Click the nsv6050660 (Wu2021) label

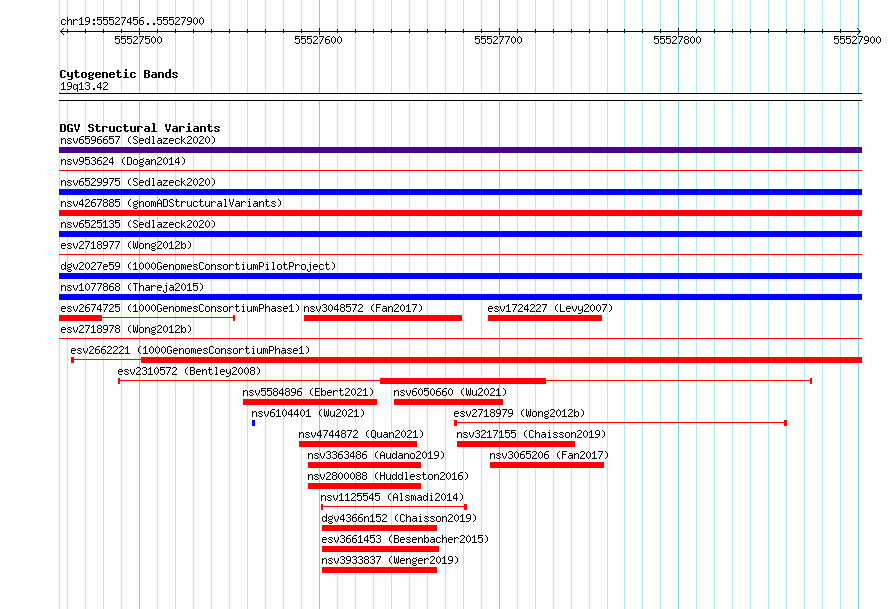tap(450, 392)
